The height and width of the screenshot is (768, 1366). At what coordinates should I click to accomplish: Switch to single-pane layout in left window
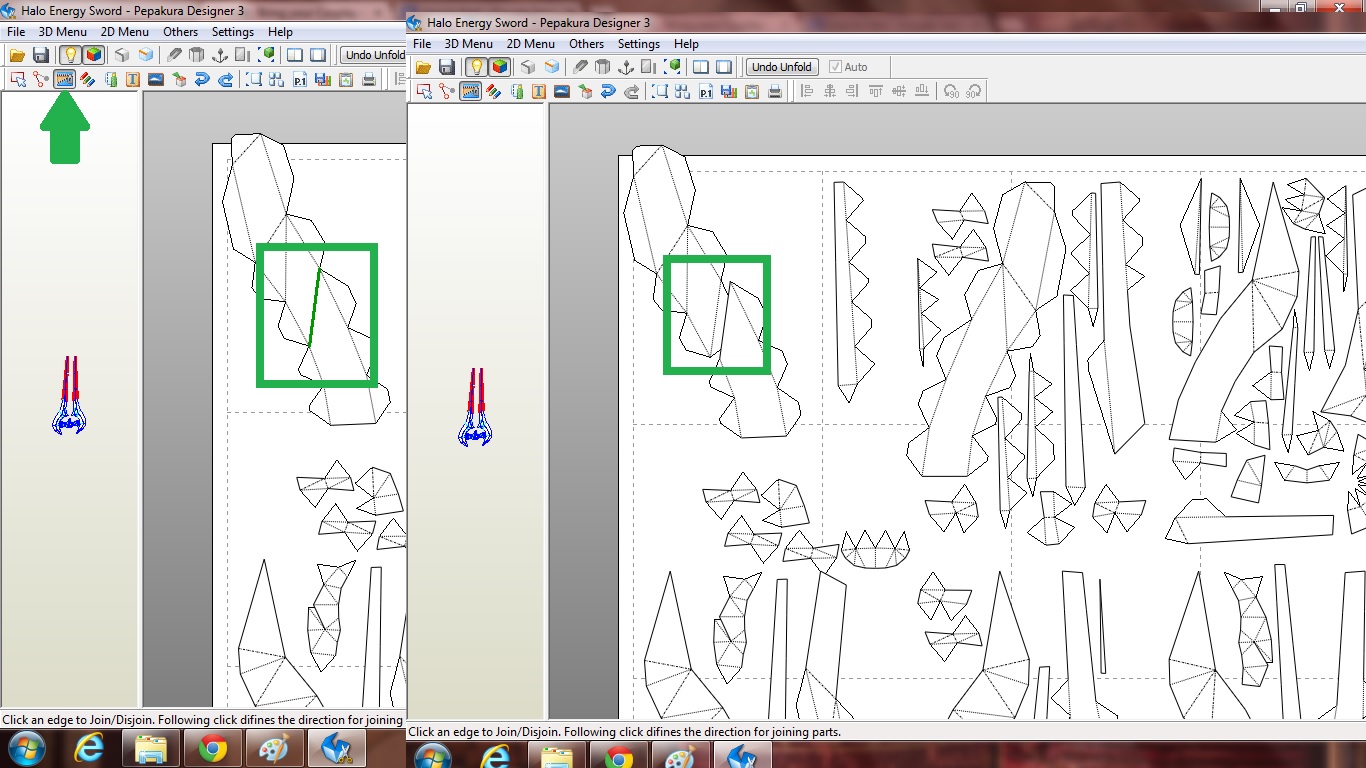pos(318,55)
